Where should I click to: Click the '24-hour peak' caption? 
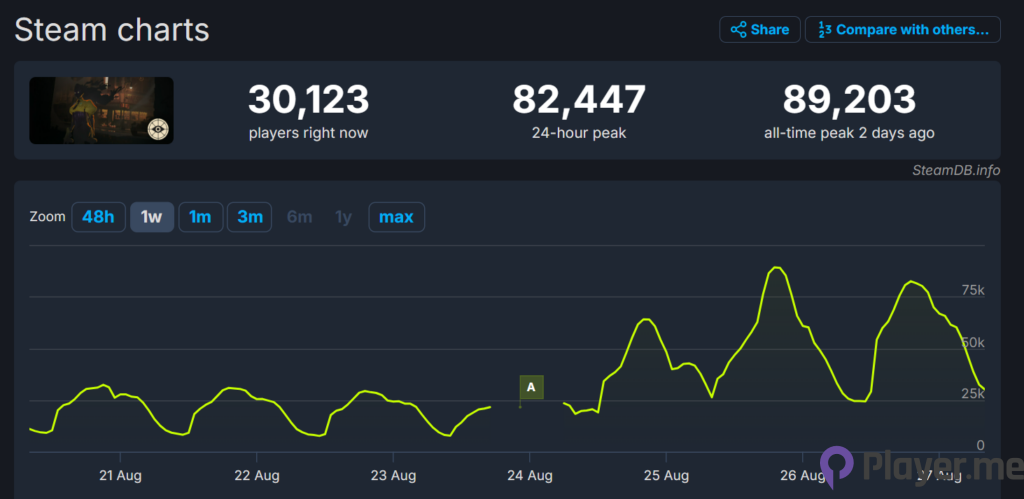579,133
